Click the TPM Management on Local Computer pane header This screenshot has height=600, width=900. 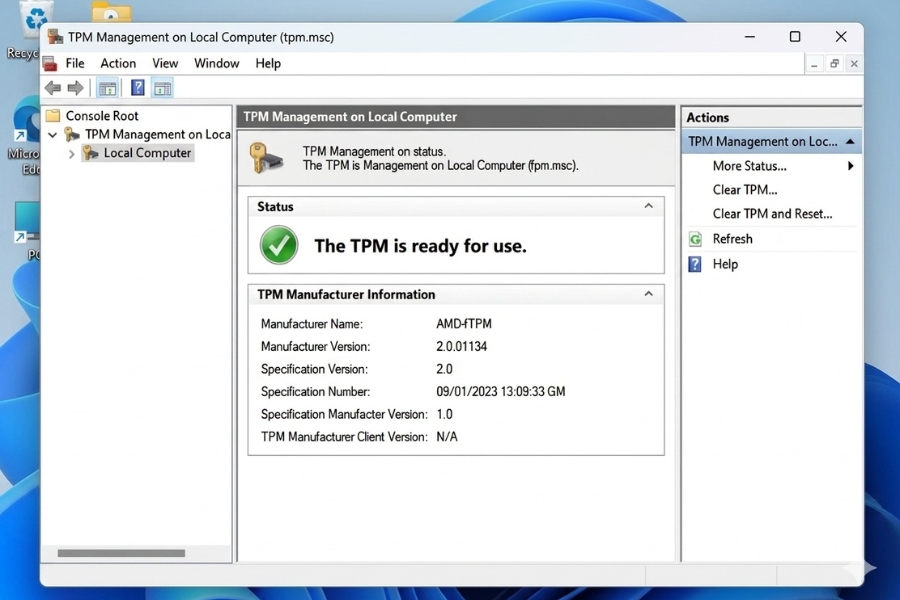click(x=456, y=117)
